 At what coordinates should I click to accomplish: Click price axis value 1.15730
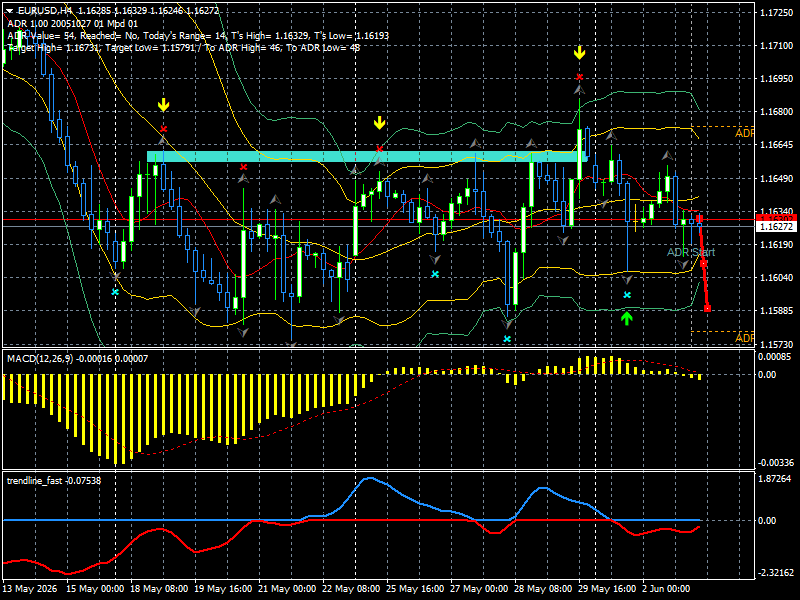777,345
